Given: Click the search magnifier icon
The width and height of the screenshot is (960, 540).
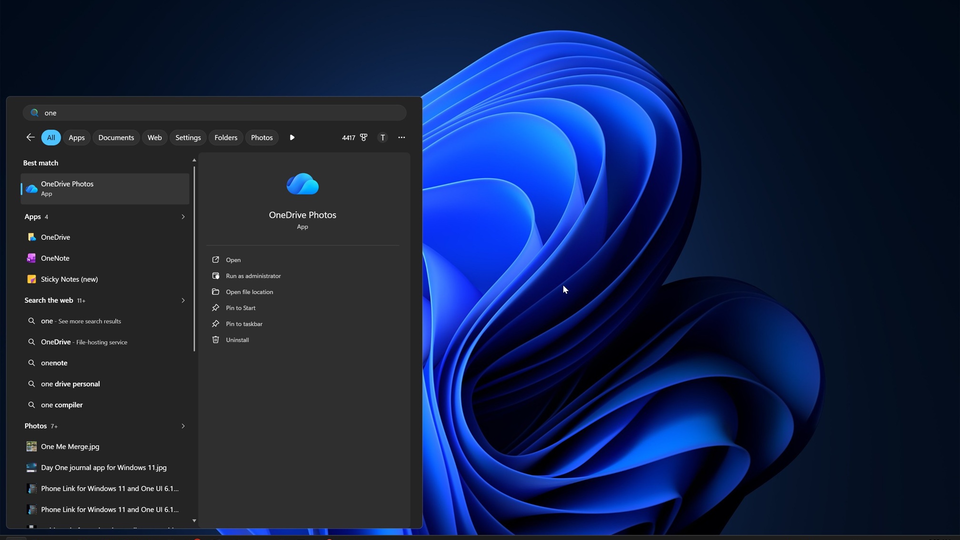Looking at the screenshot, I should click(x=34, y=113).
